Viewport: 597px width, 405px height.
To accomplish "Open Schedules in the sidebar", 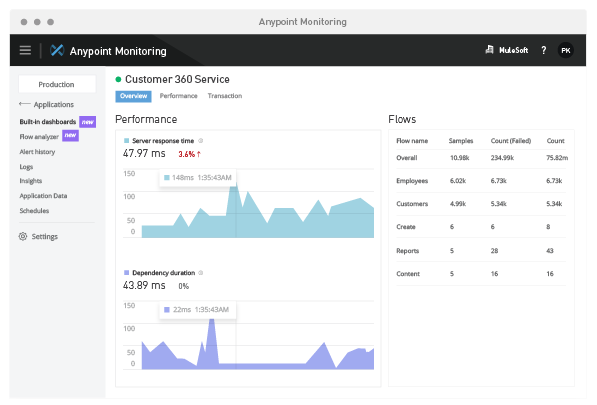I will pyautogui.click(x=34, y=210).
